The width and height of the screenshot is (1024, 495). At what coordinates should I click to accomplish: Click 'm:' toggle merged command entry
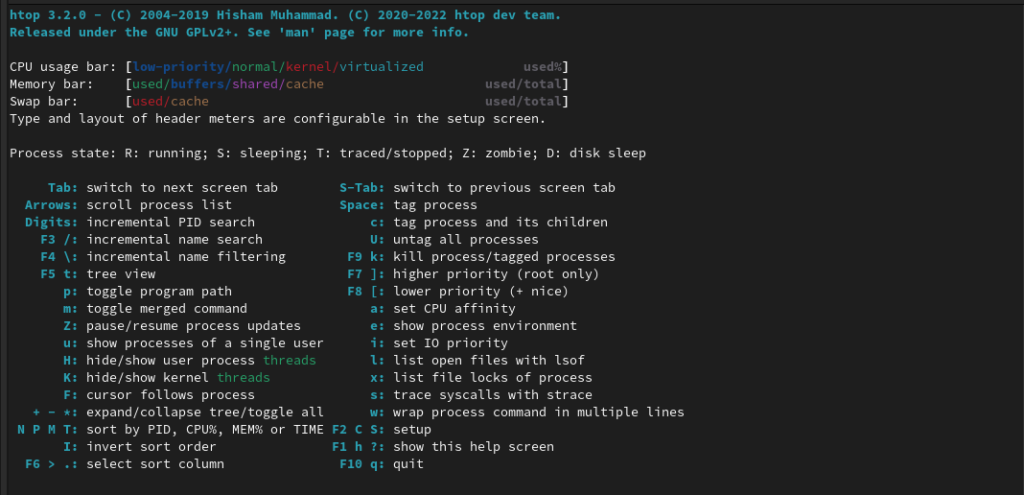coord(155,309)
